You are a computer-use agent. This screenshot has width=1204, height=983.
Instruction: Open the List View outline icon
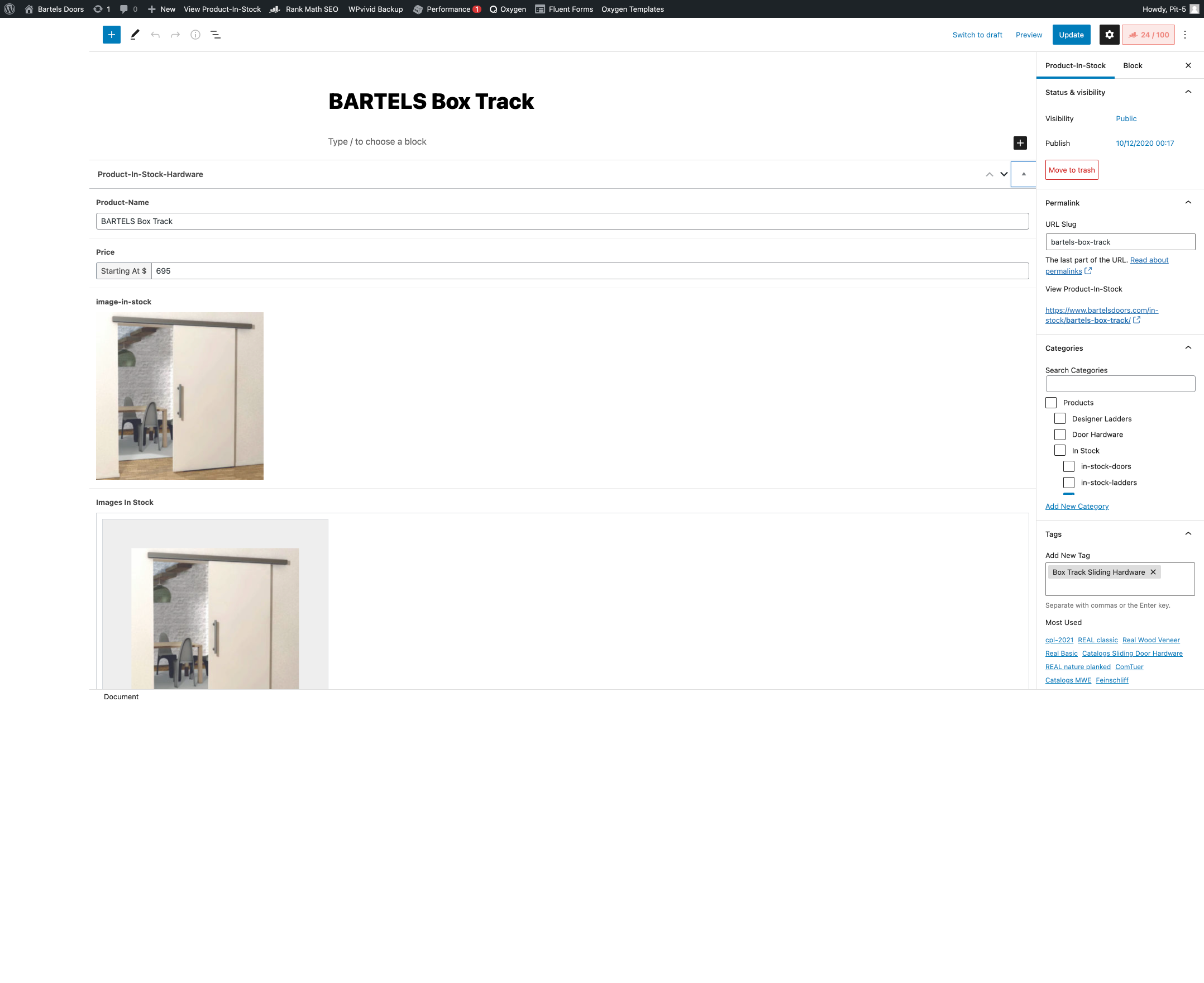(216, 35)
